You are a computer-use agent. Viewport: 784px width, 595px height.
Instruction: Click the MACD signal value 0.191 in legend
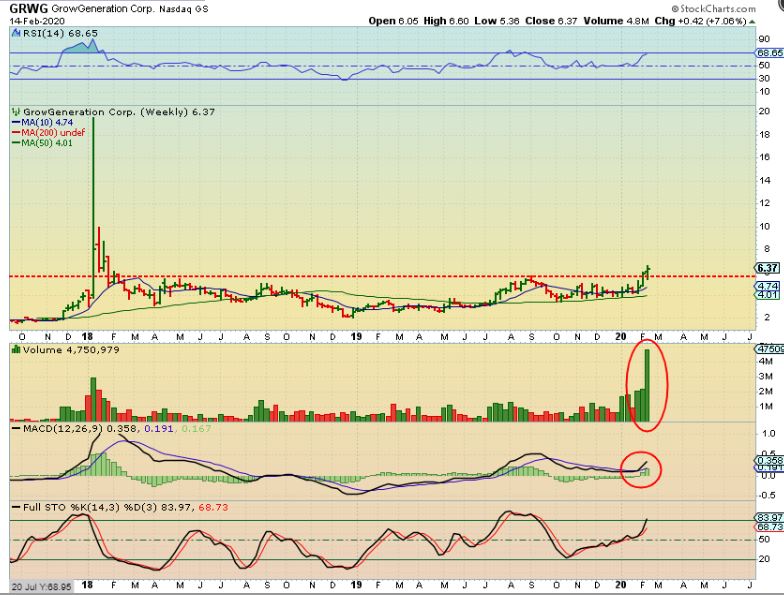158,428
